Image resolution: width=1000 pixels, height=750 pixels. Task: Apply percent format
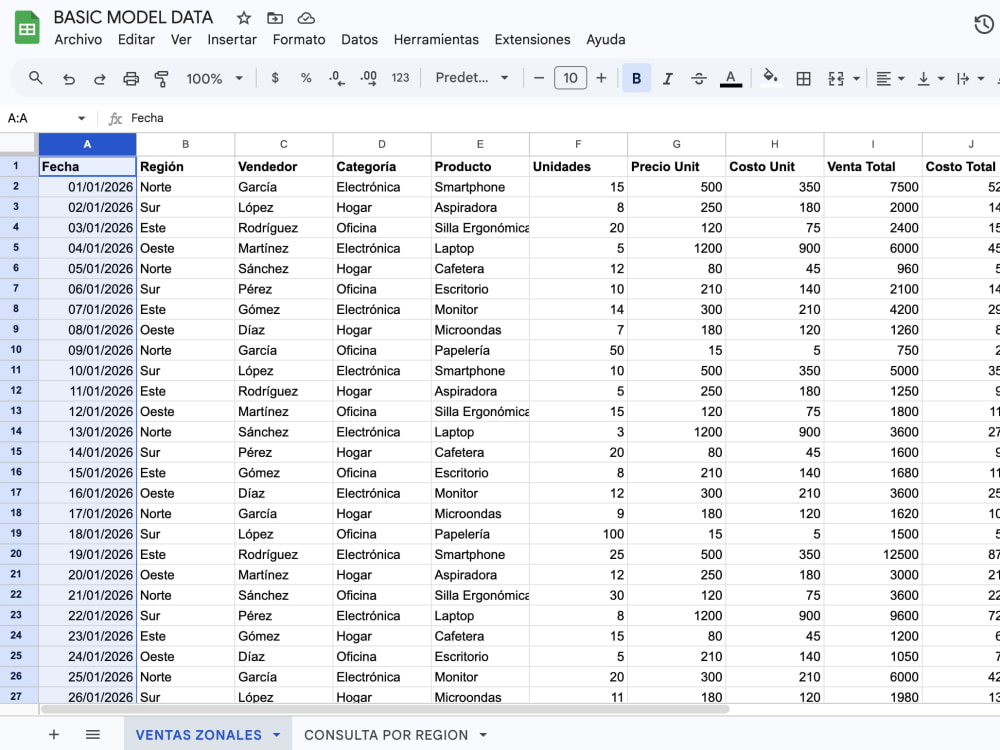pos(306,78)
